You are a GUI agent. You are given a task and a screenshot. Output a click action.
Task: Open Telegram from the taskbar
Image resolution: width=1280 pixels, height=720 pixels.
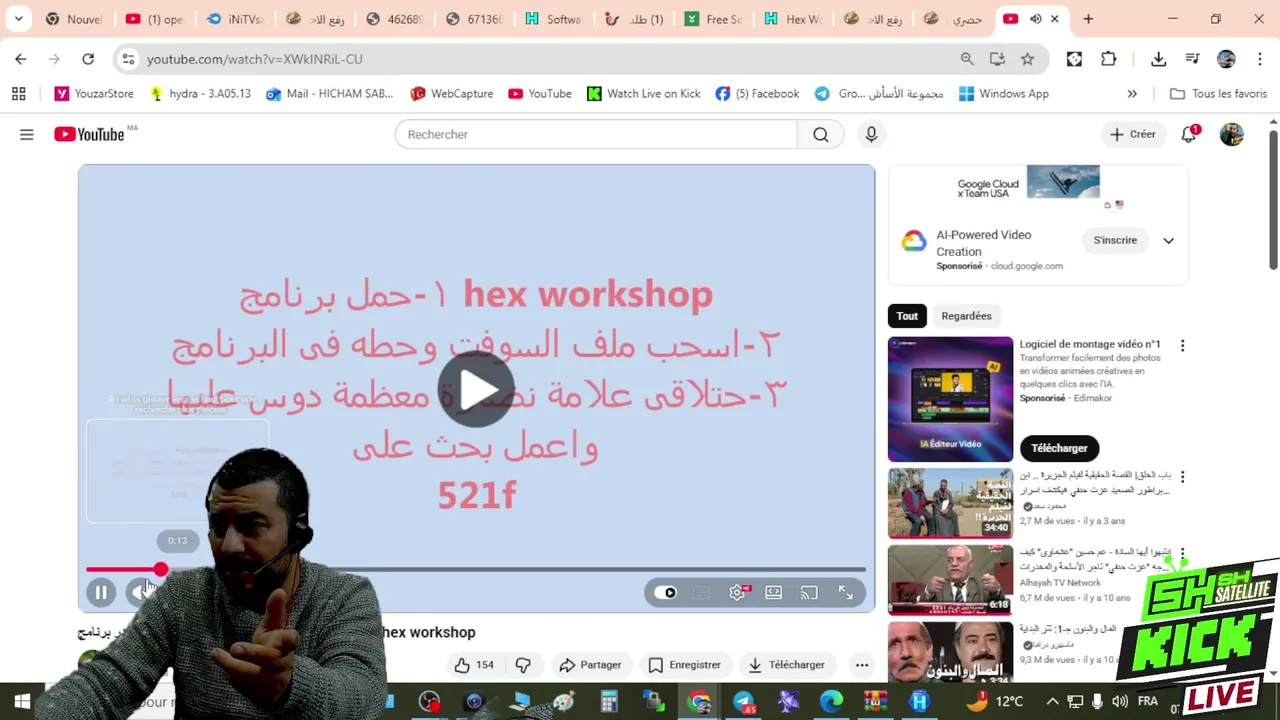tap(744, 702)
